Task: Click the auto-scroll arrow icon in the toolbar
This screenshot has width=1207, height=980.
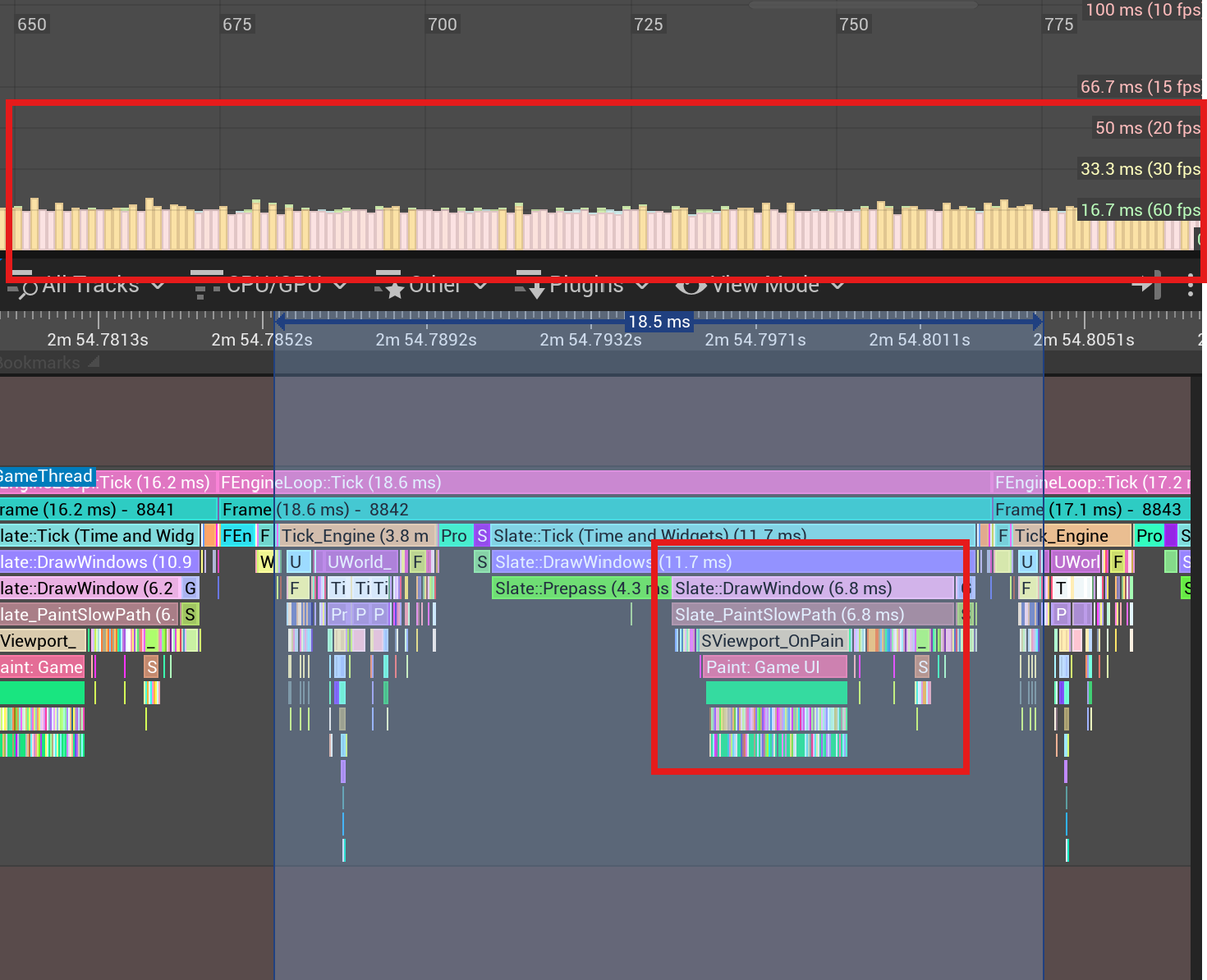Action: click(x=1147, y=286)
